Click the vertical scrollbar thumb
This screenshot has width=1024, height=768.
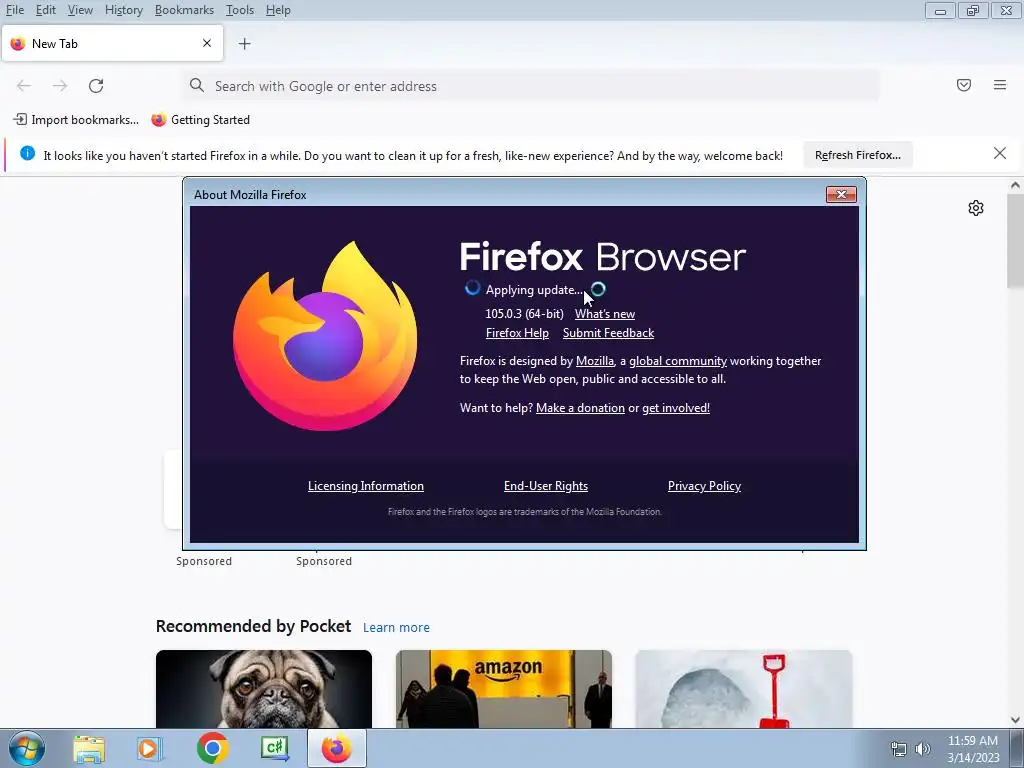tap(1015, 240)
